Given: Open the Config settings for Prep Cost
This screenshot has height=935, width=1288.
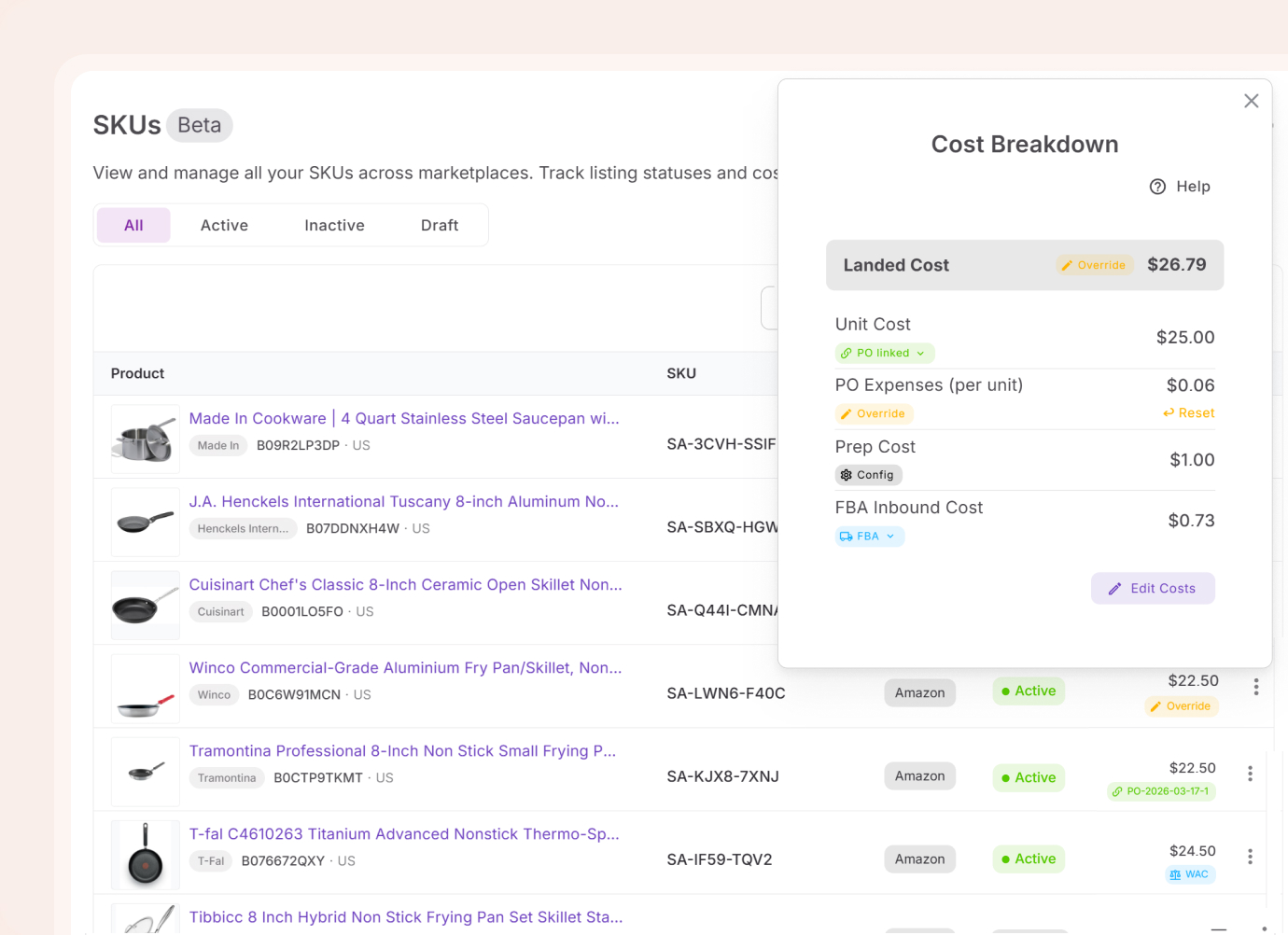Looking at the screenshot, I should click(868, 475).
